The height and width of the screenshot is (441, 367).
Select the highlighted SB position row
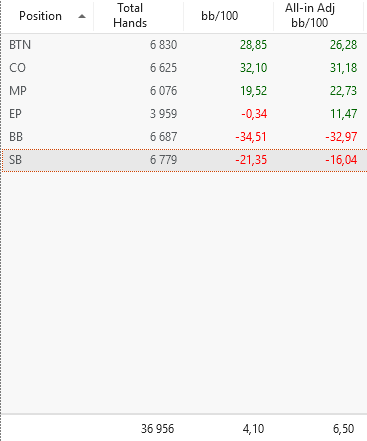click(x=184, y=160)
